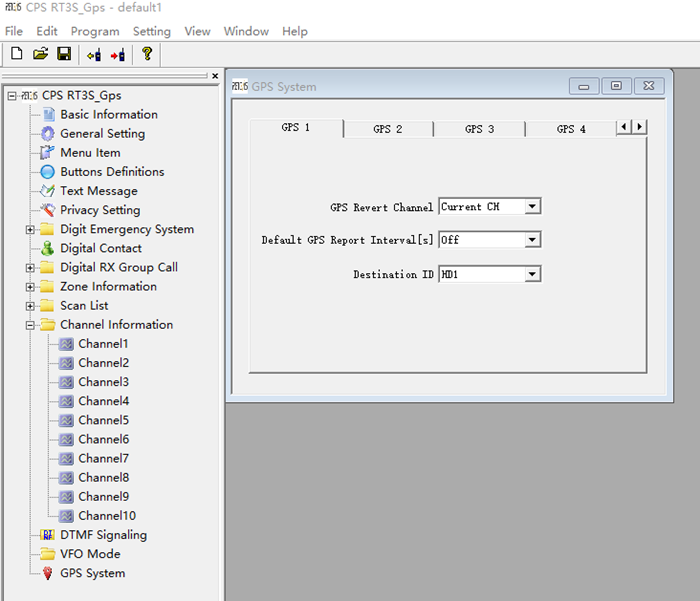The image size is (700, 601).
Task: Open the GPS Revert Channel dropdown
Action: coord(532,207)
